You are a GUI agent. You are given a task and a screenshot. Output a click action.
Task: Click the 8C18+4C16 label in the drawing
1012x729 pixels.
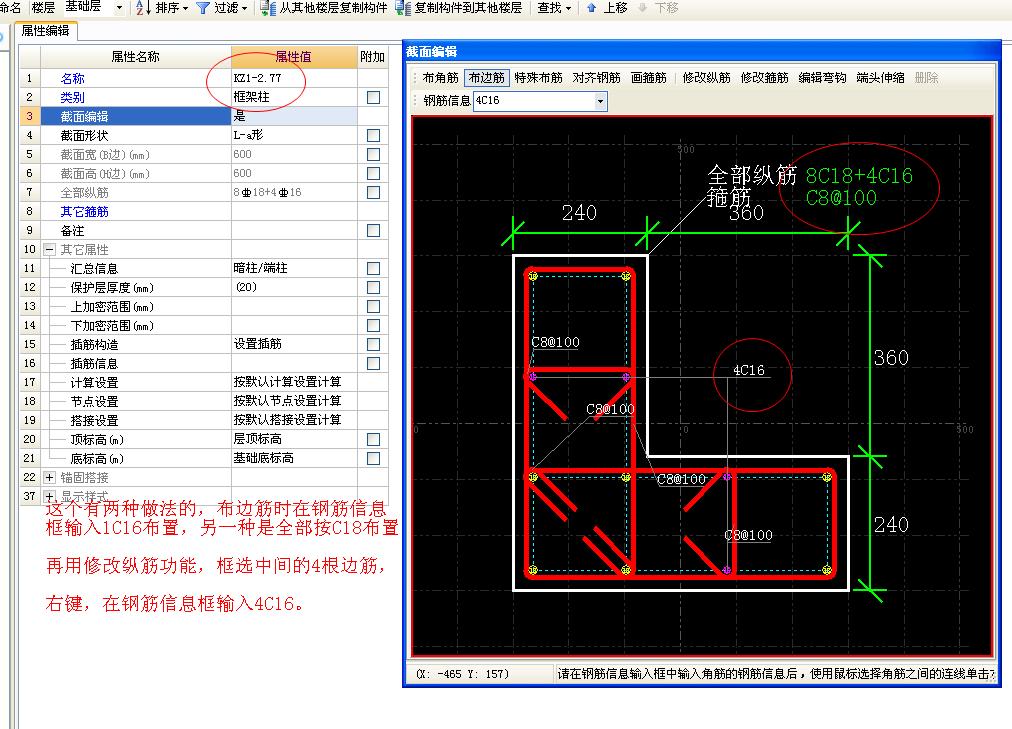[x=858, y=175]
